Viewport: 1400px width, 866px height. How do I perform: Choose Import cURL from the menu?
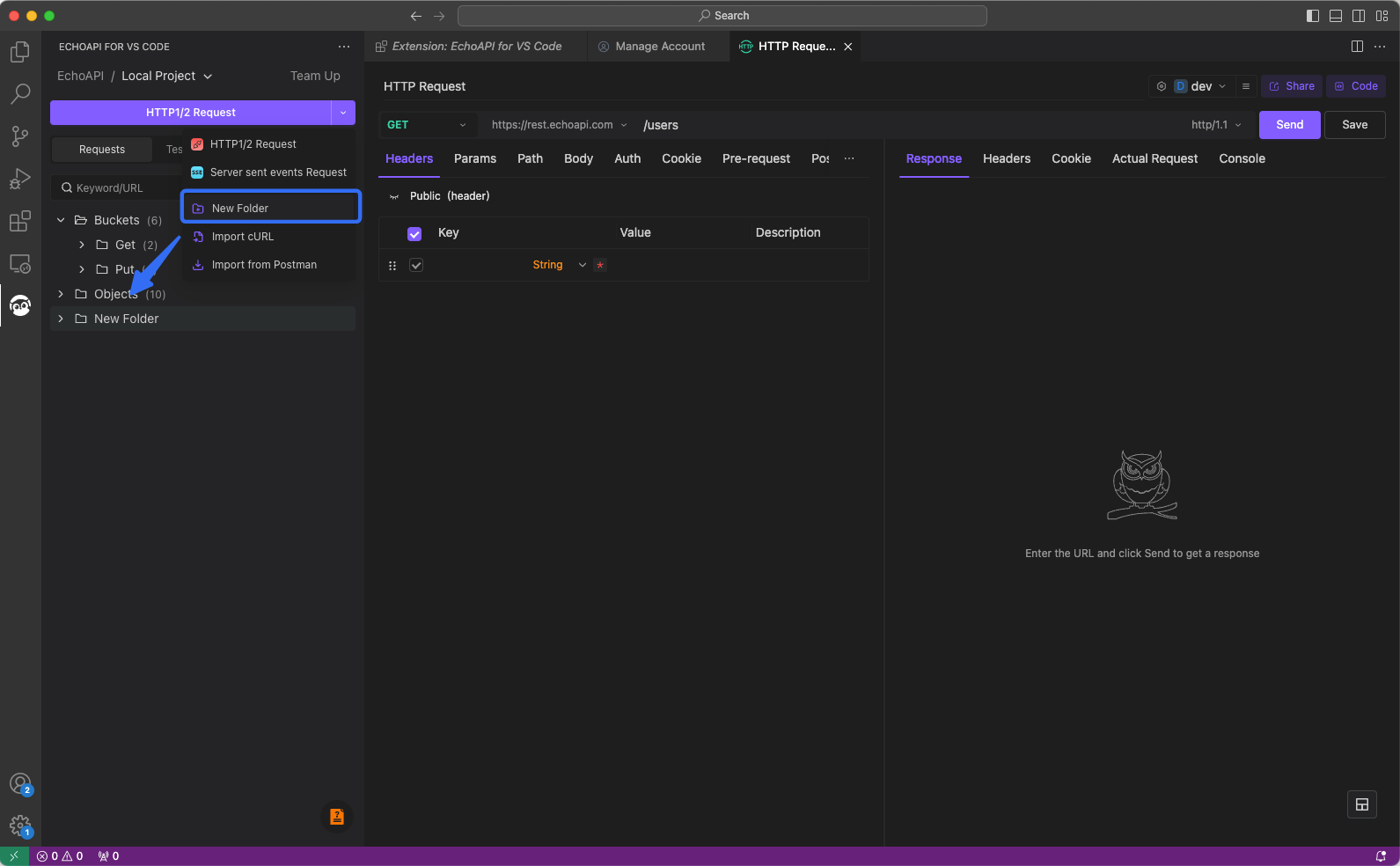point(268,237)
